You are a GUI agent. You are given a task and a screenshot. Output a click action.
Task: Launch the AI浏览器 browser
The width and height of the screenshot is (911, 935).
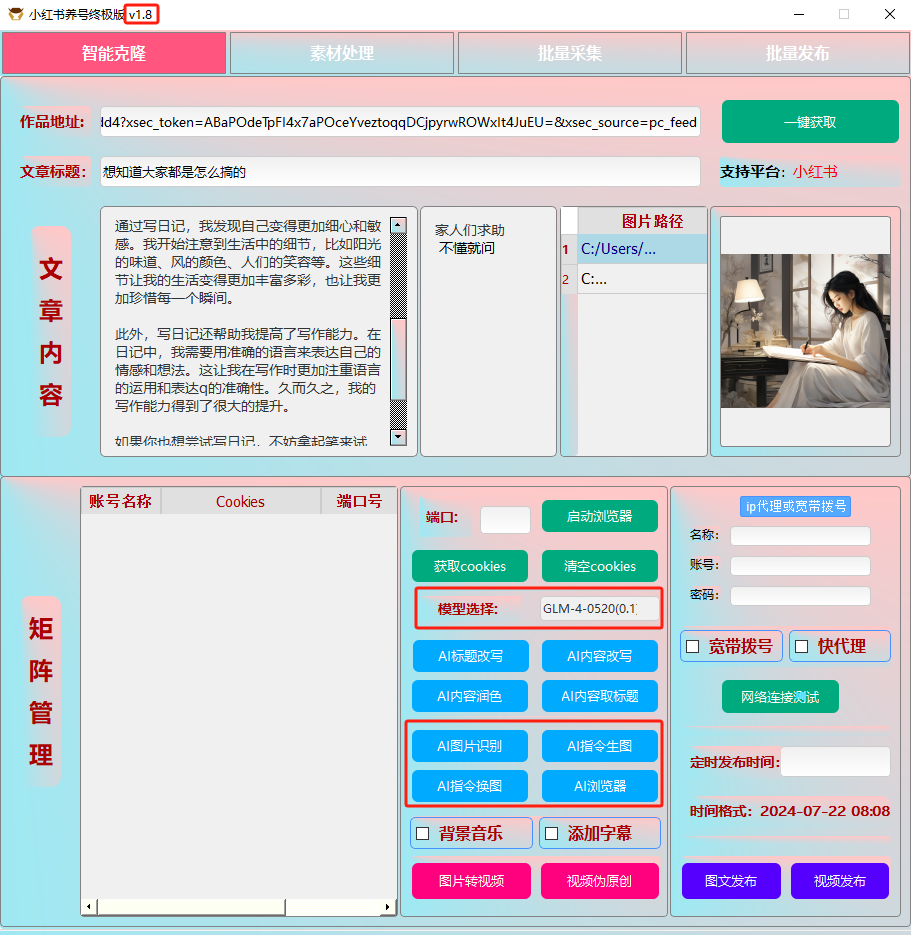tap(599, 785)
